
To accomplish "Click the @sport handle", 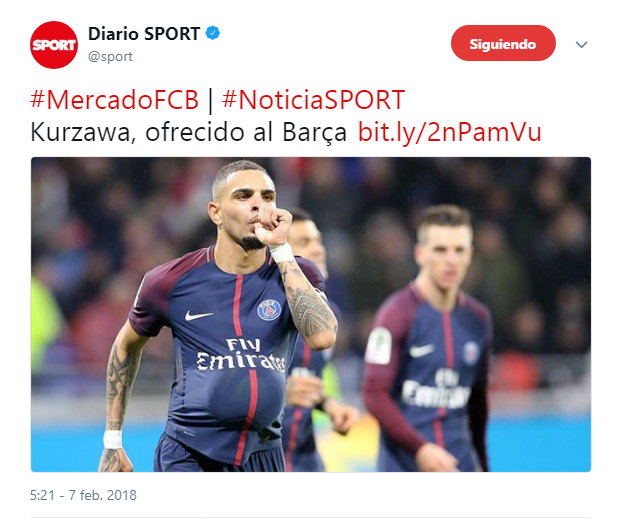I will click(x=110, y=57).
